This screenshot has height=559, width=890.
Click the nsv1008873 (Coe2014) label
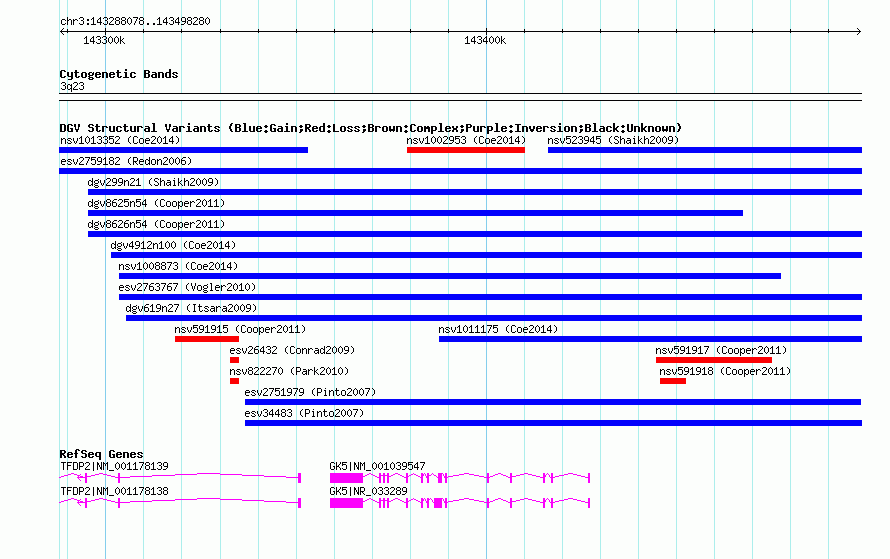click(178, 266)
